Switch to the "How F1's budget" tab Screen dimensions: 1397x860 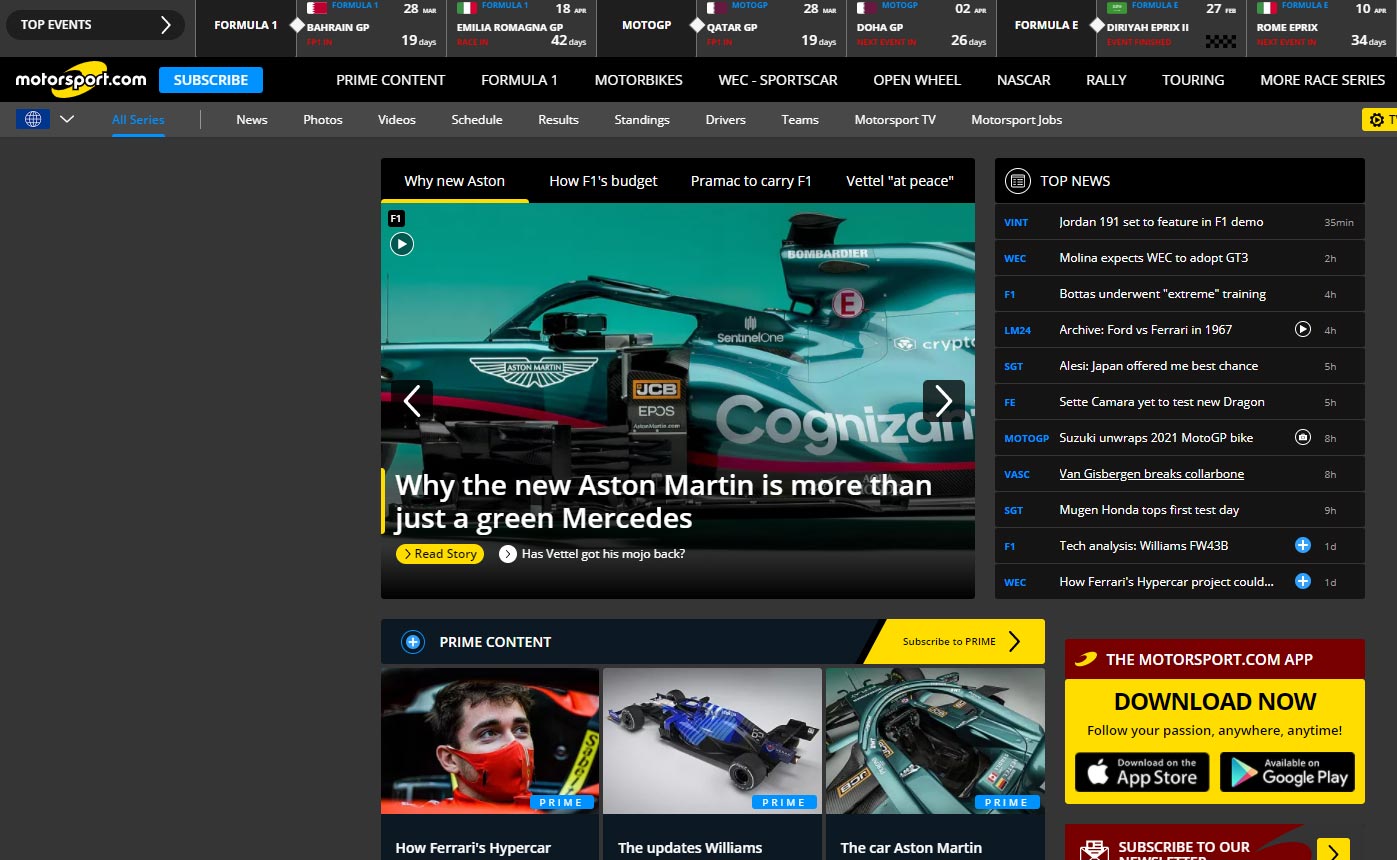[x=602, y=181]
